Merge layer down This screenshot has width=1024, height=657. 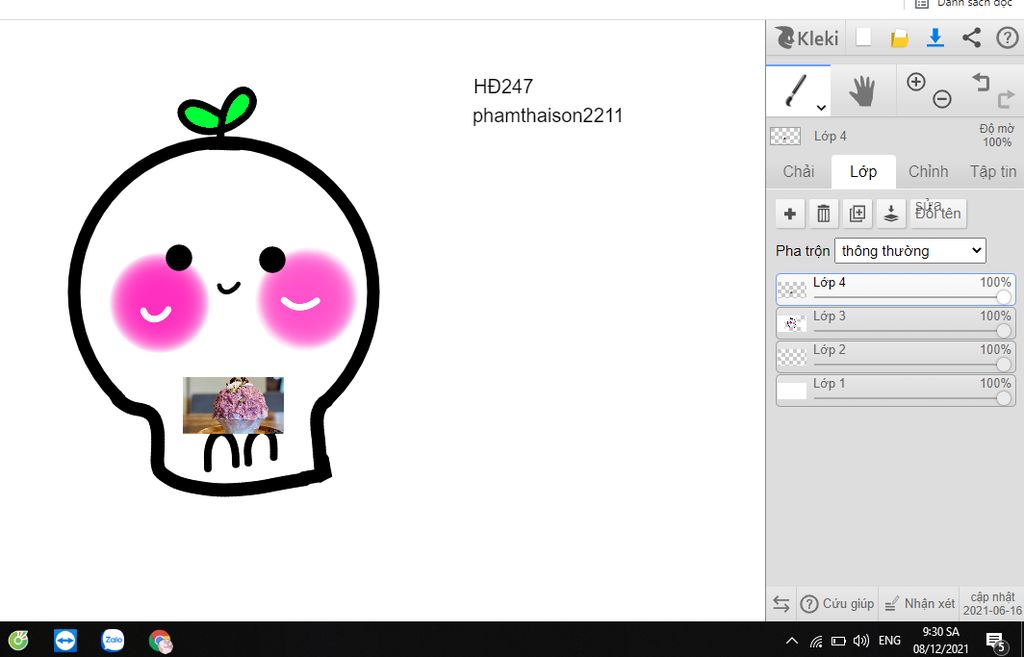tap(891, 214)
